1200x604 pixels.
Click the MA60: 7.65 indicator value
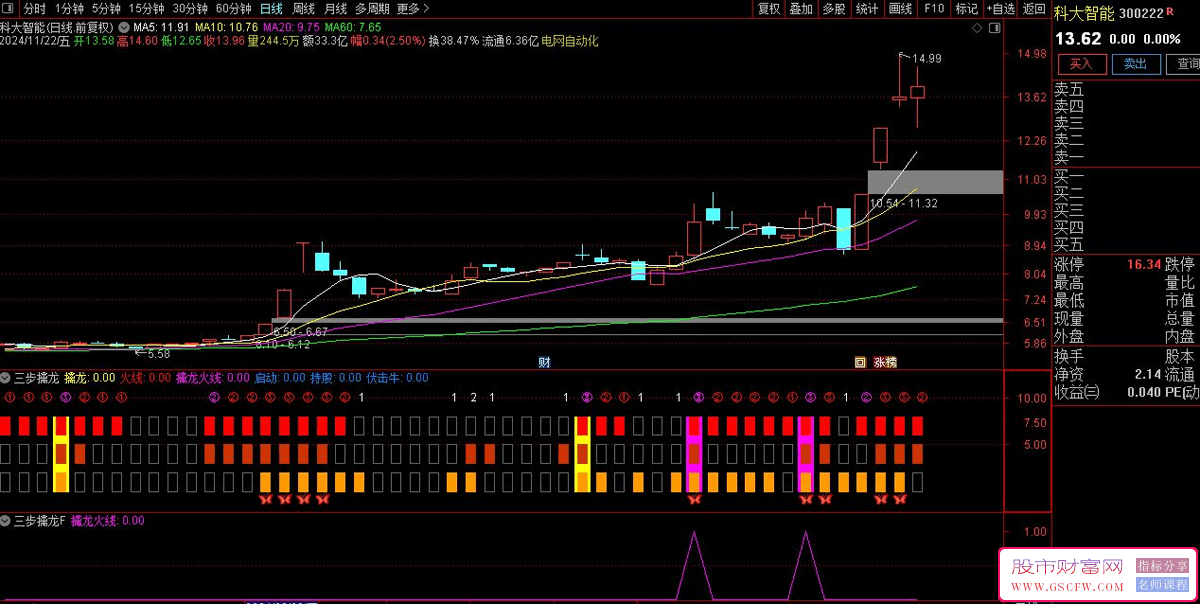(353, 27)
